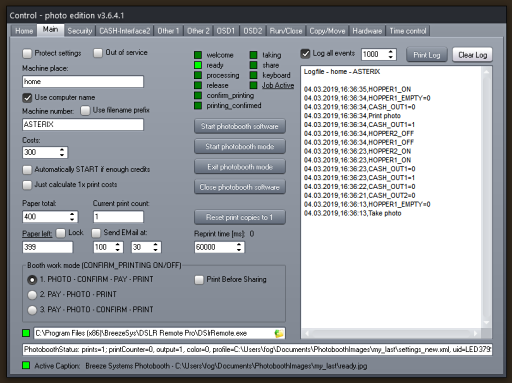Click the Paper left link

37,233
